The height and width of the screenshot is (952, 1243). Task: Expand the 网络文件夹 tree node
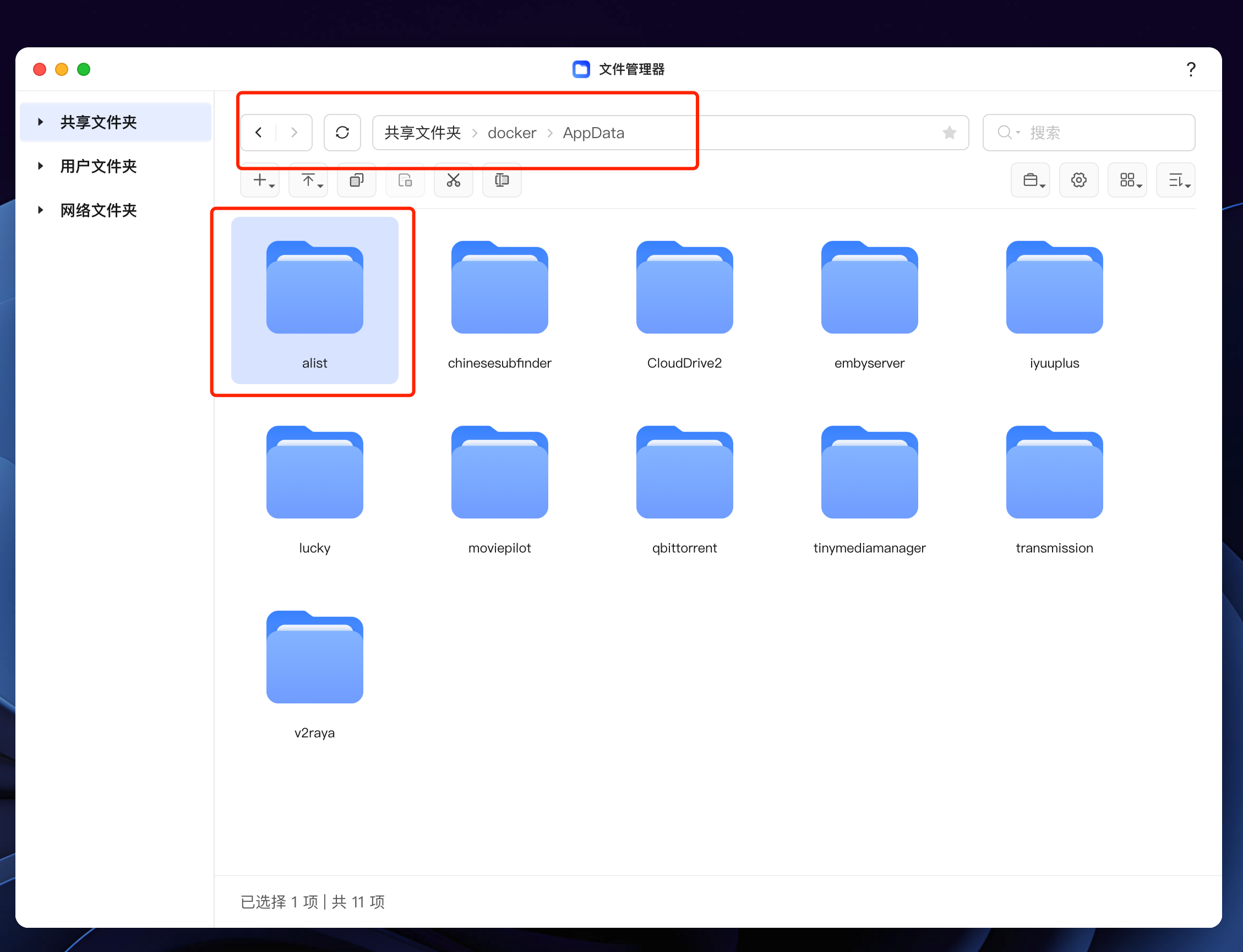40,210
